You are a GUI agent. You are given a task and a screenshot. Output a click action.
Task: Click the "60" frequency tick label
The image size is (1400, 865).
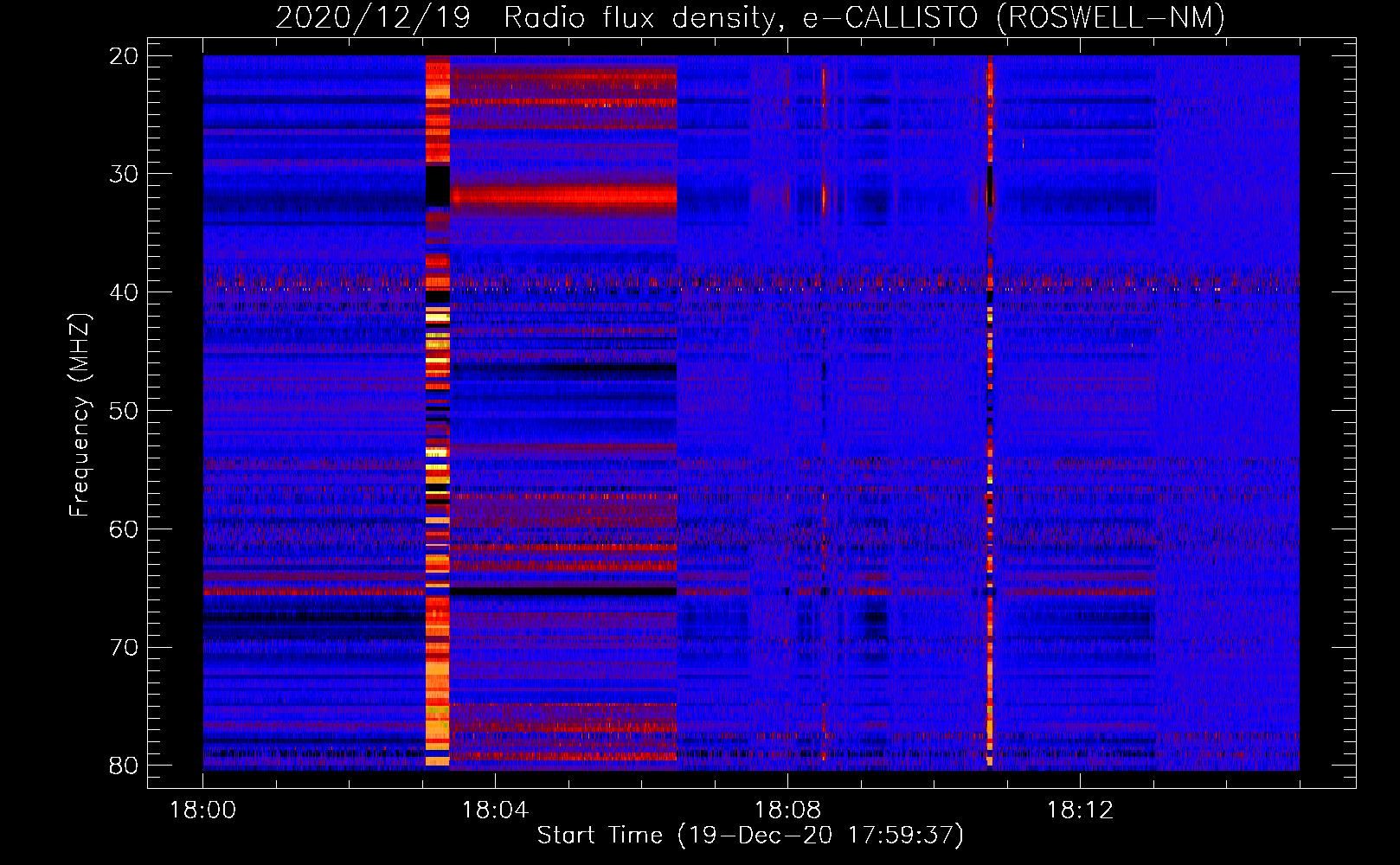(x=124, y=529)
